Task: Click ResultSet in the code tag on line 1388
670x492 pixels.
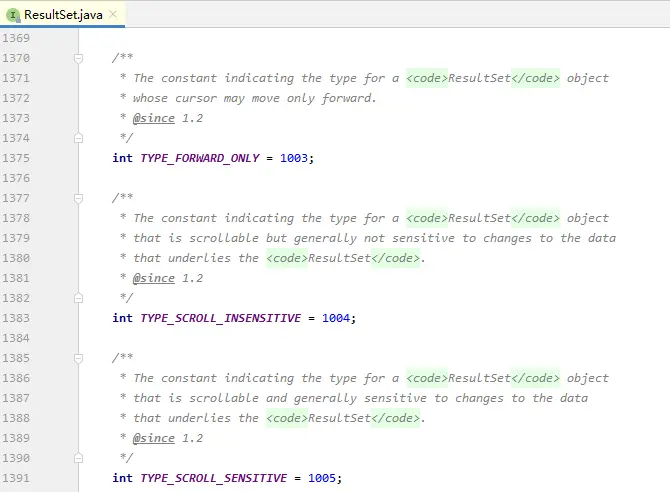Action: (339, 418)
